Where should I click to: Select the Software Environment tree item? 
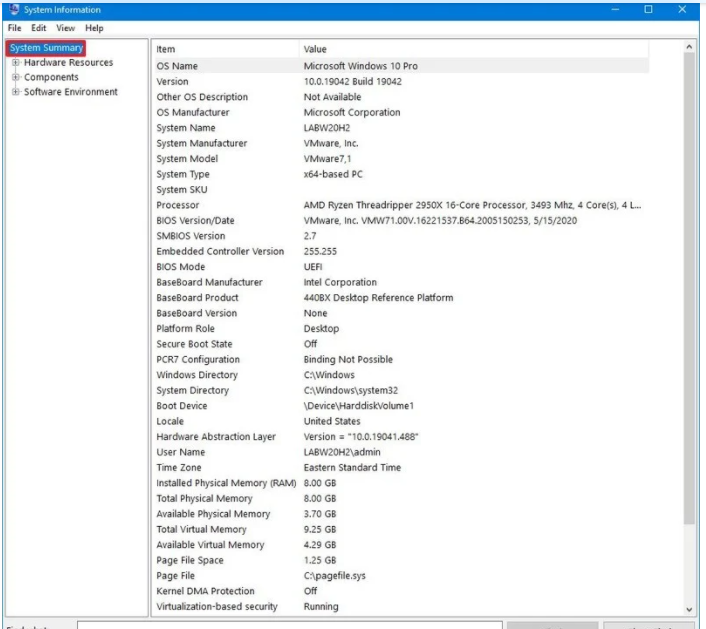pos(71,92)
